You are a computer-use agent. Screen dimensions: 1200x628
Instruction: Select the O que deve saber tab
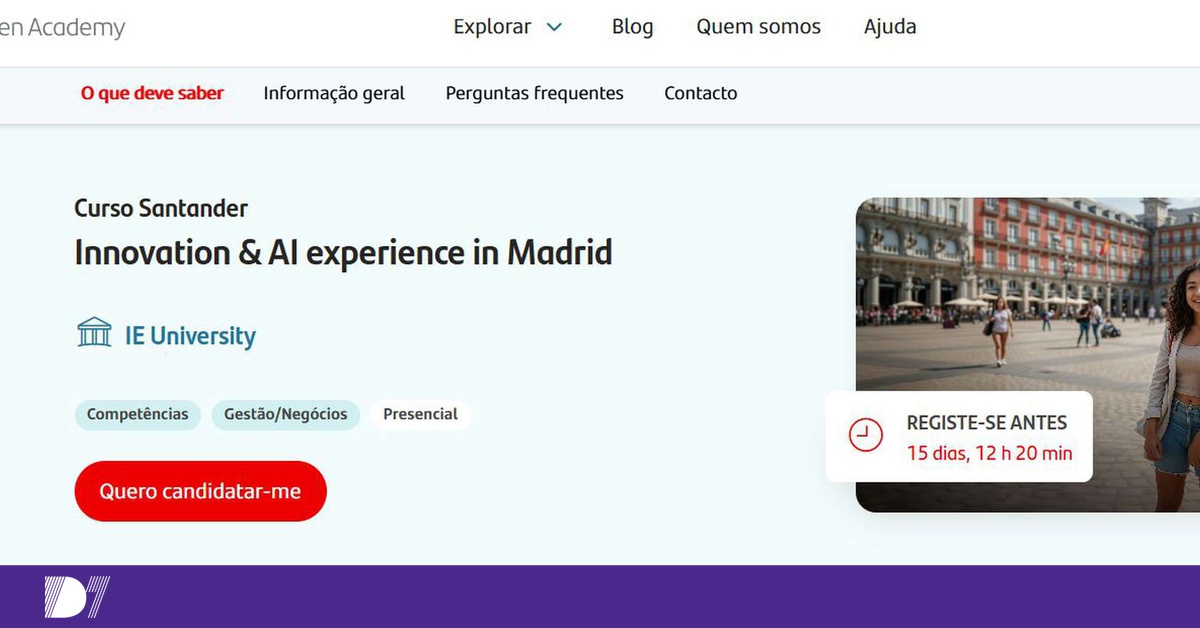[152, 93]
